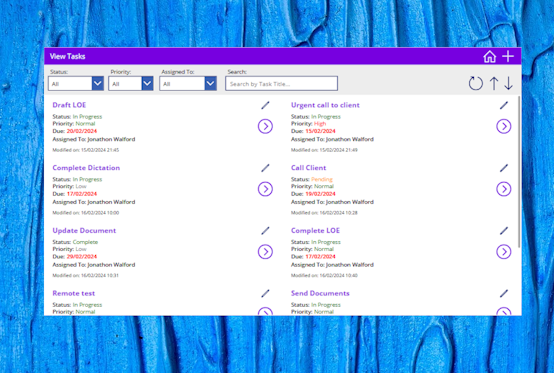
Task: Go to home screen via house icon
Action: click(490, 57)
